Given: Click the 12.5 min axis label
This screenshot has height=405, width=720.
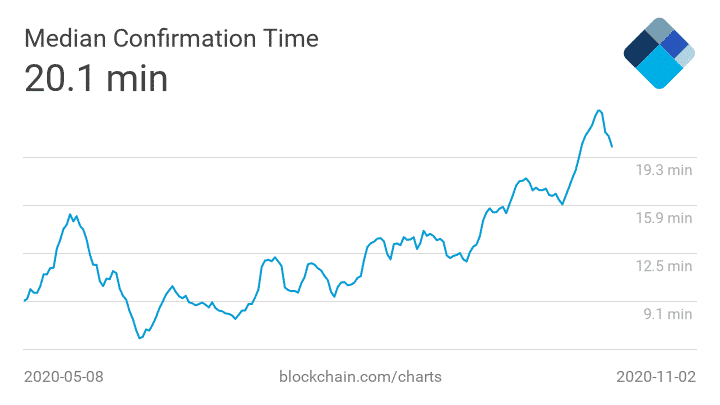Looking at the screenshot, I should click(x=664, y=266).
